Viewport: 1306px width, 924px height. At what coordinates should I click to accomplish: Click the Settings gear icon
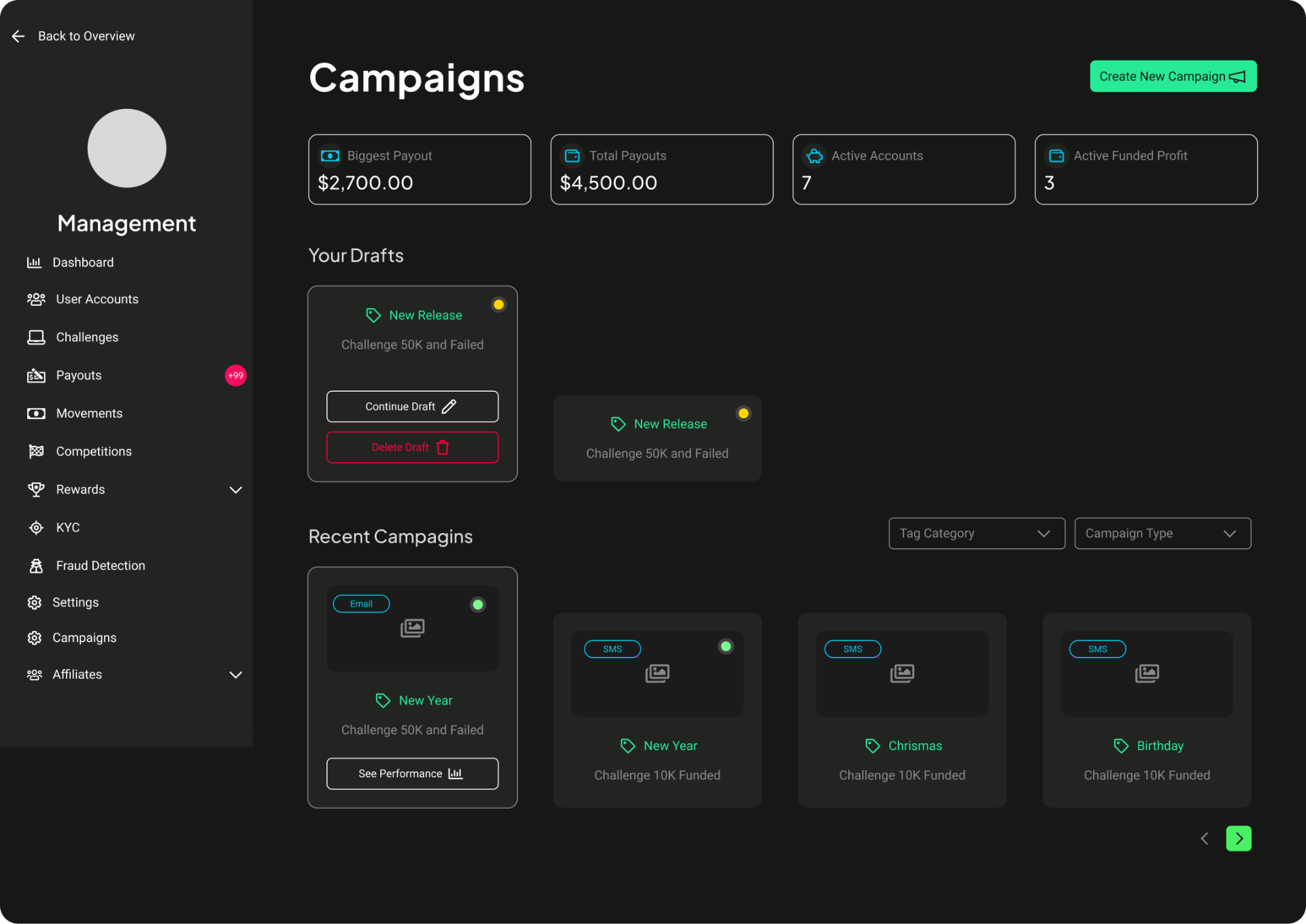(35, 602)
